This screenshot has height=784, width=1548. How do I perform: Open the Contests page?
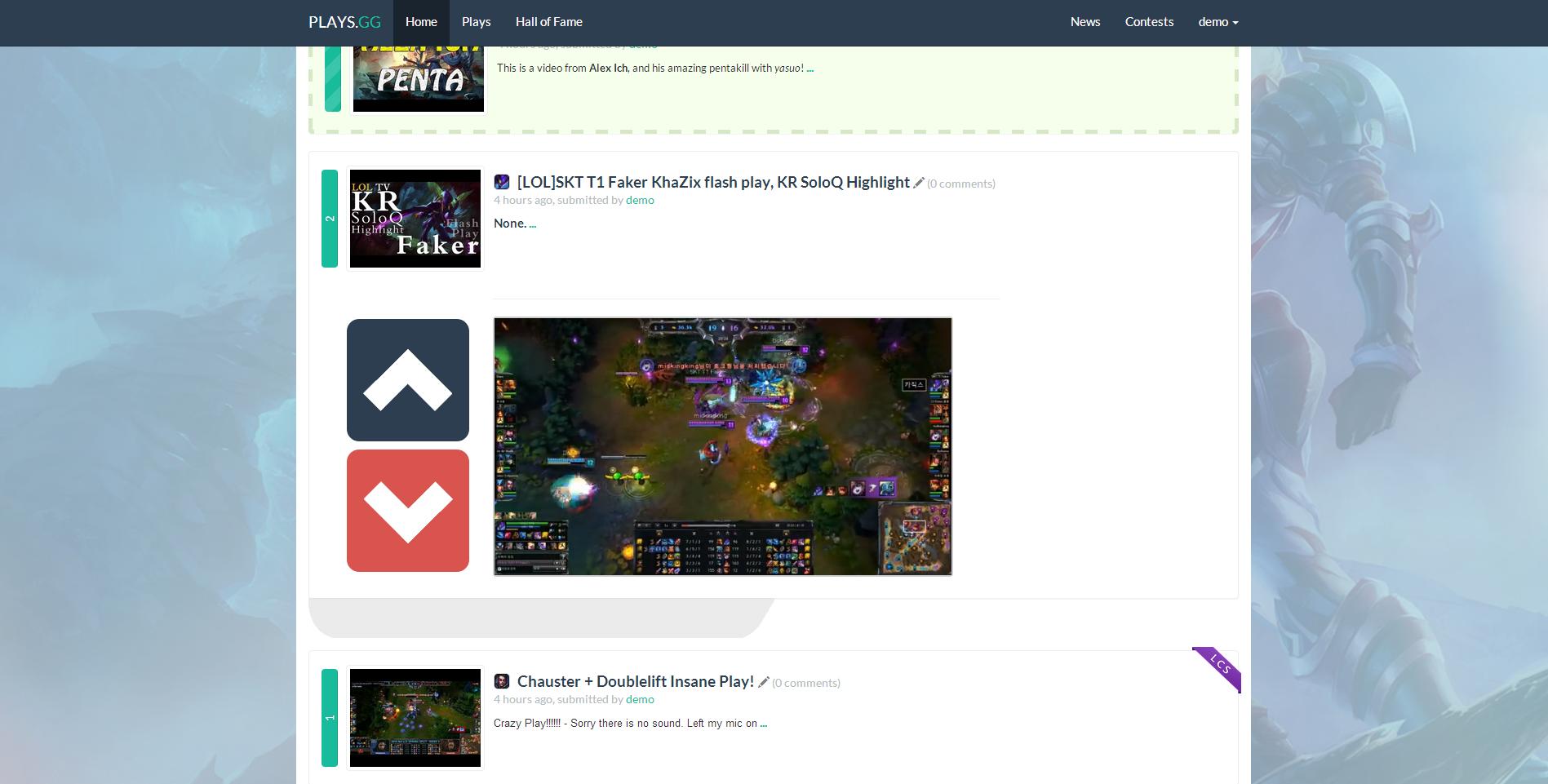[x=1149, y=22]
